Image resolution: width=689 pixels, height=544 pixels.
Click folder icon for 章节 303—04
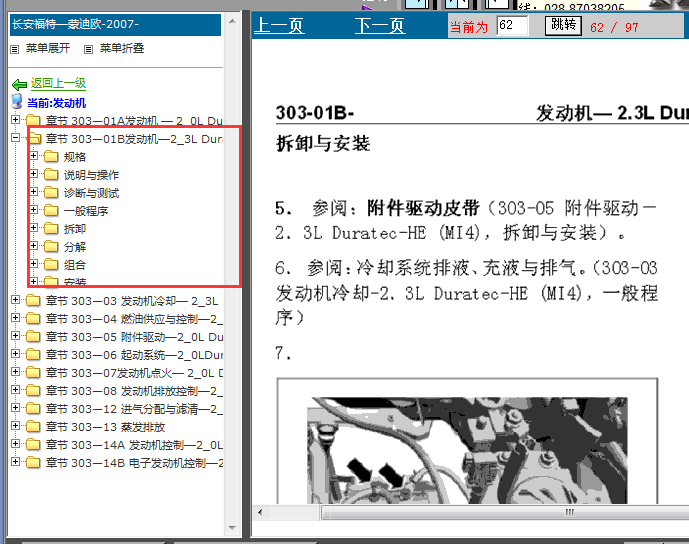pyautogui.click(x=33, y=319)
